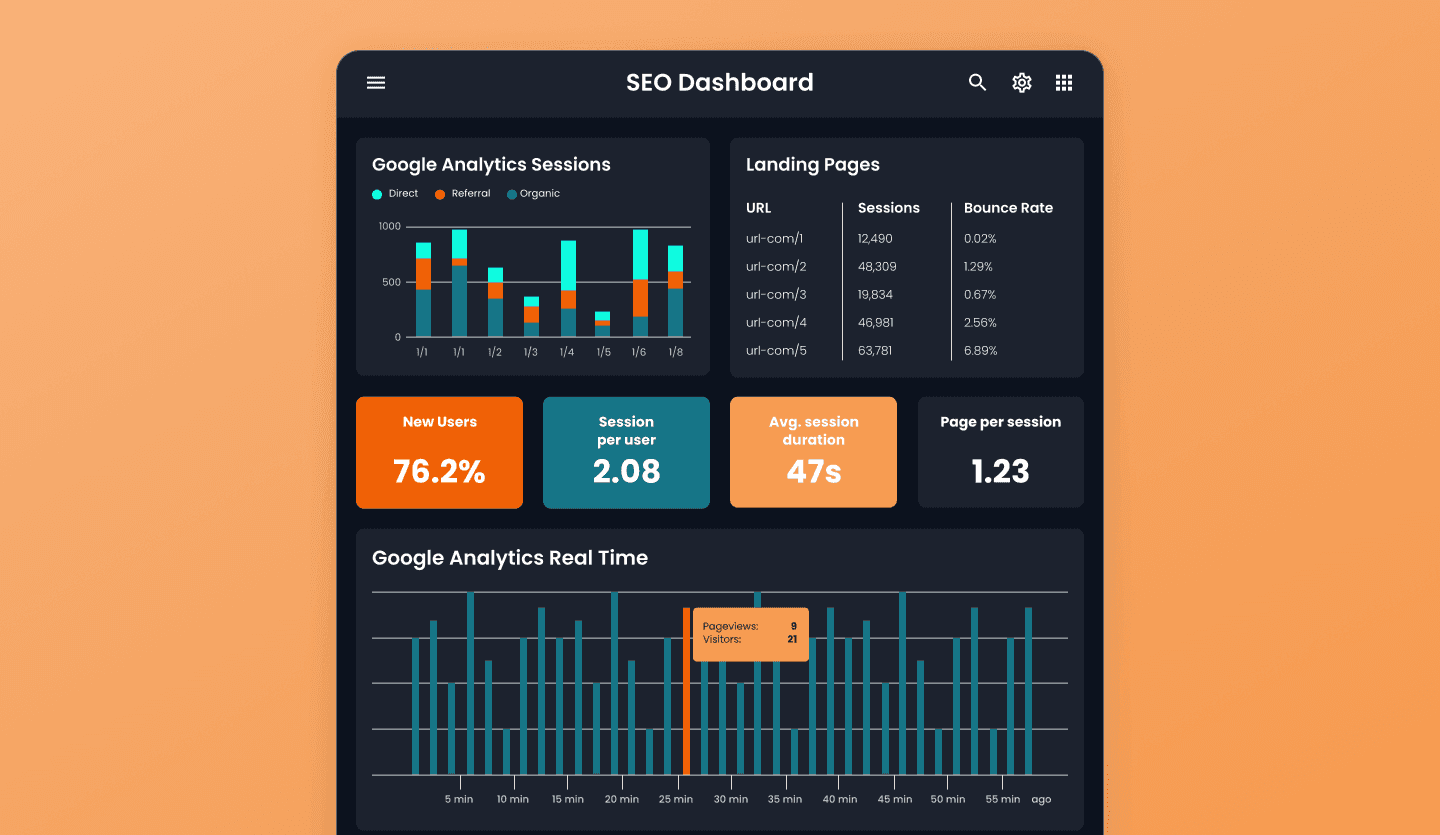This screenshot has width=1440, height=835.
Task: Click the 1.29% bounce rate value
Action: 978,267
